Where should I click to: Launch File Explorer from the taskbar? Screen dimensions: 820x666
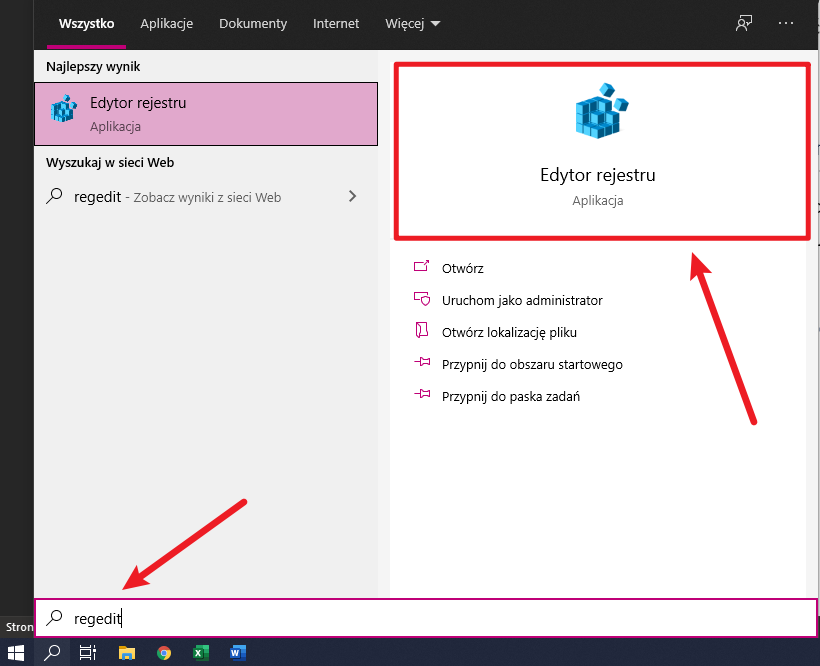[127, 652]
